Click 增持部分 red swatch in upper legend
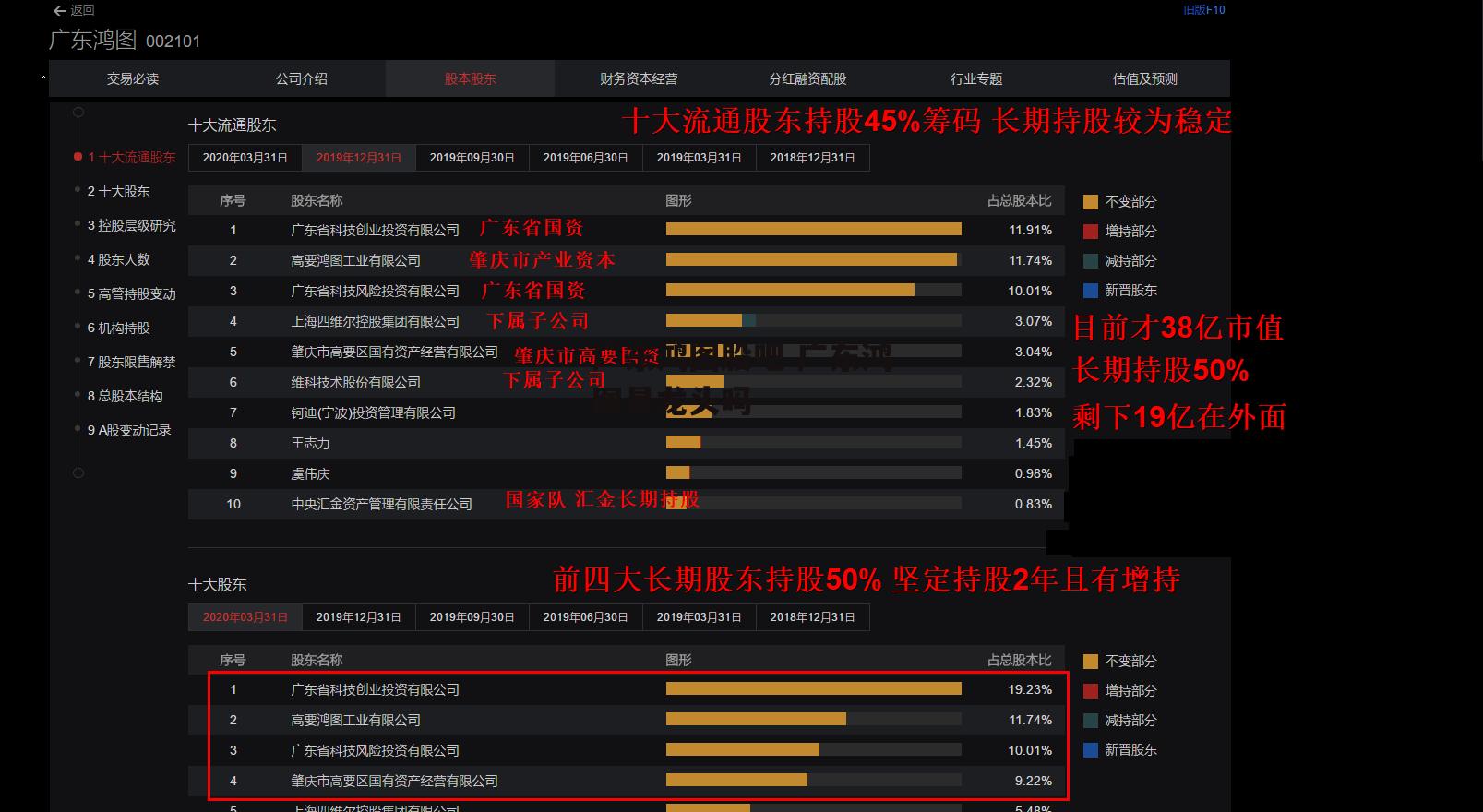The width and height of the screenshot is (1483, 812). [1091, 231]
